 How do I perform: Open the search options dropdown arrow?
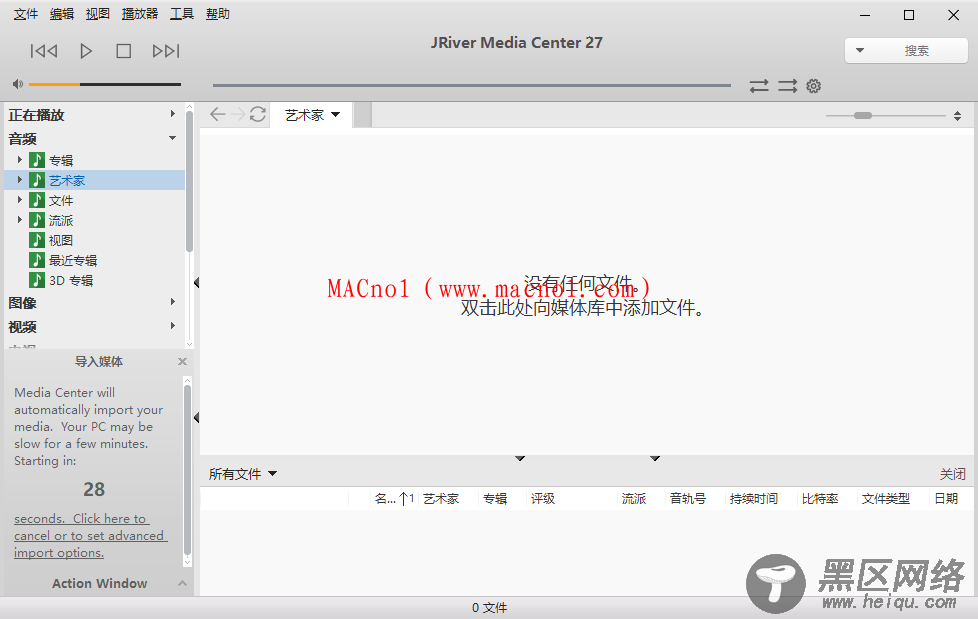(859, 51)
